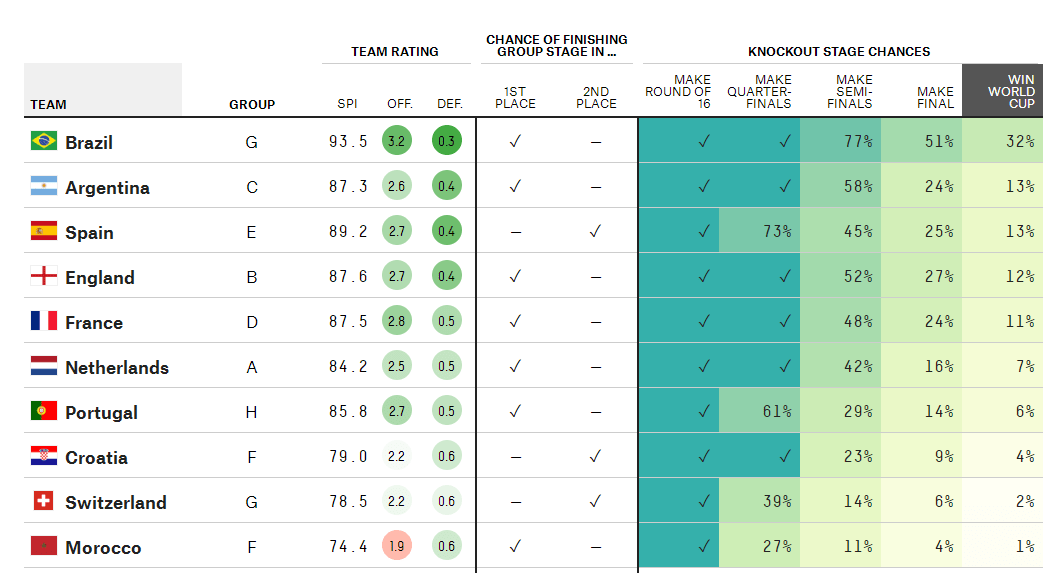Click the Brazil flag icon

(x=44, y=141)
